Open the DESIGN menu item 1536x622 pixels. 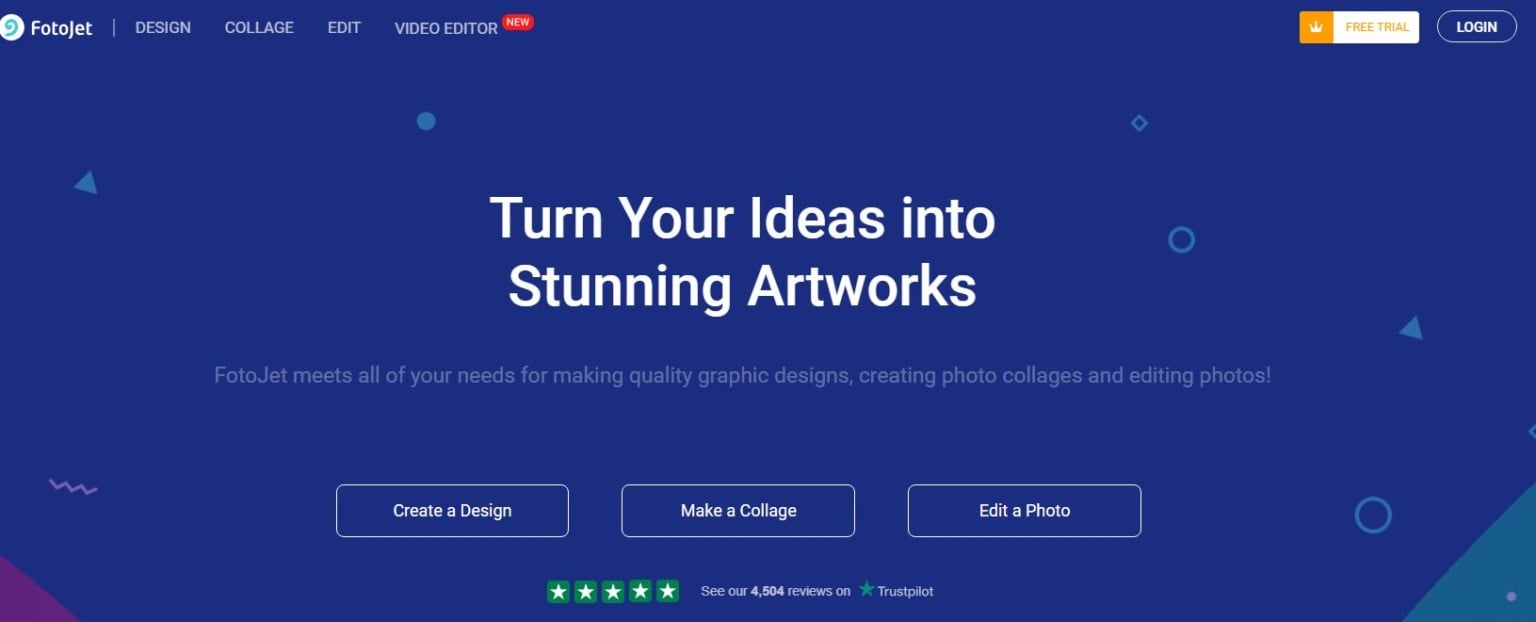163,28
